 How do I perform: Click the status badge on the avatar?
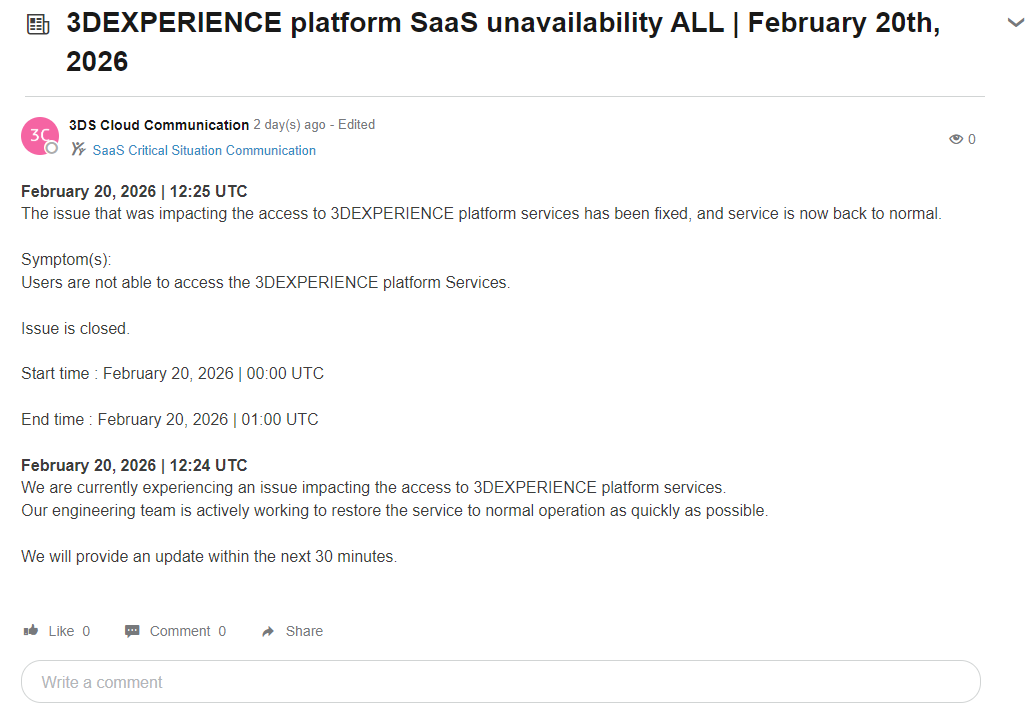tap(53, 149)
